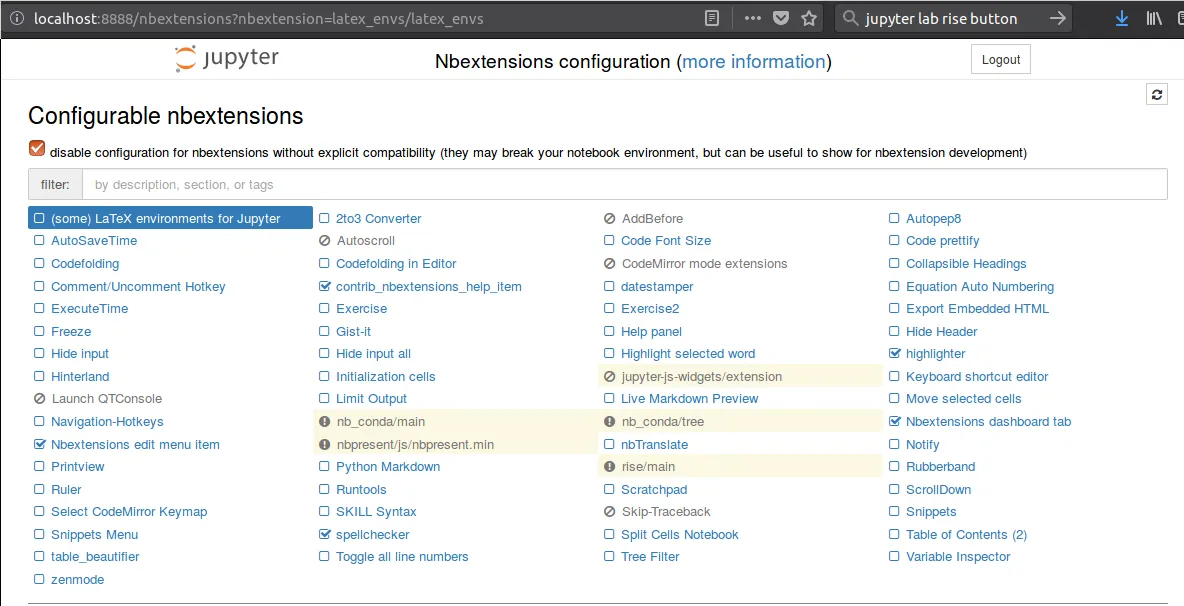Click the Jupyter logo
Screen dimensions: 1184x606
[226, 59]
